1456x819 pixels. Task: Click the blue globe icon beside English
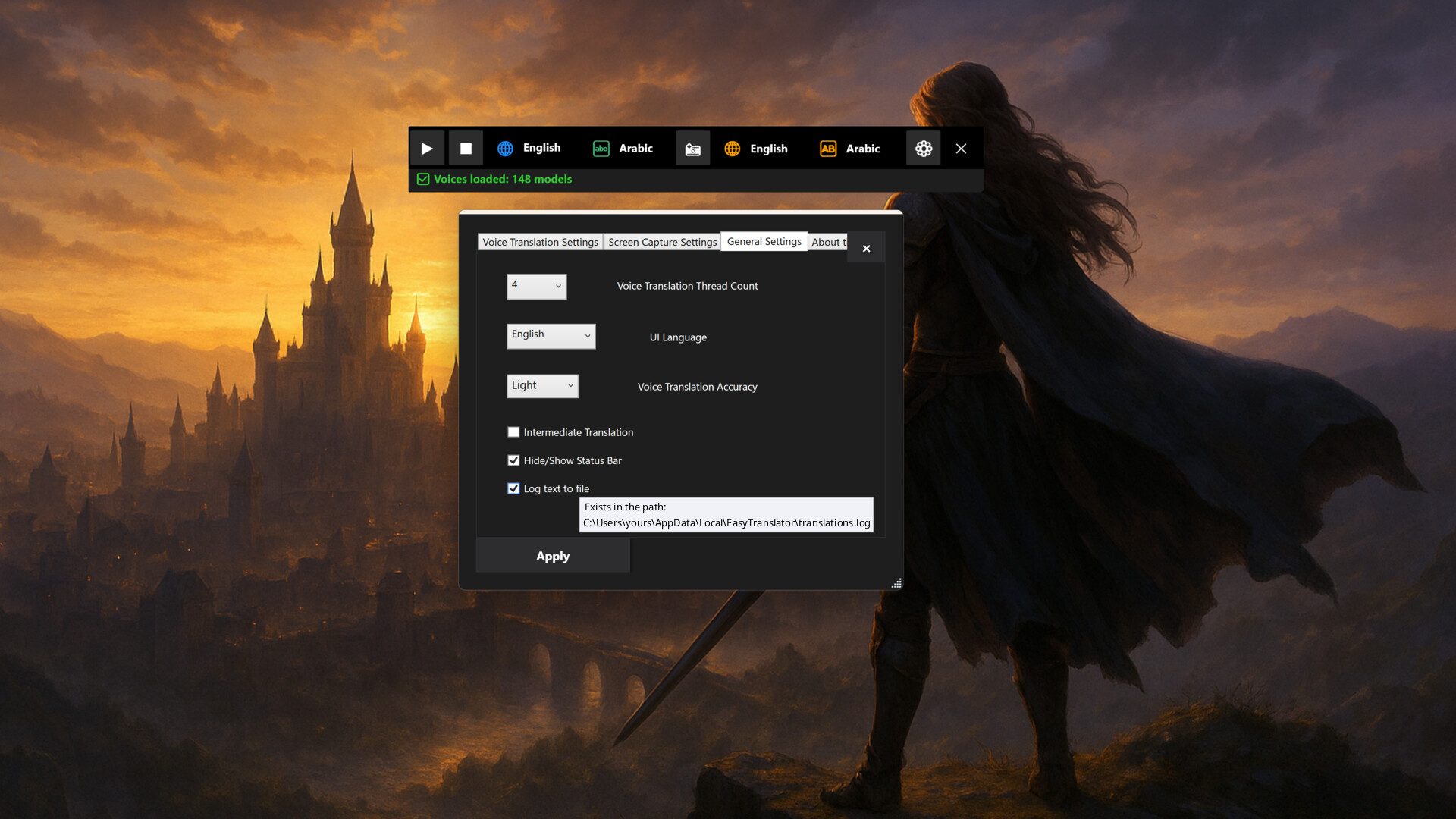coord(505,148)
